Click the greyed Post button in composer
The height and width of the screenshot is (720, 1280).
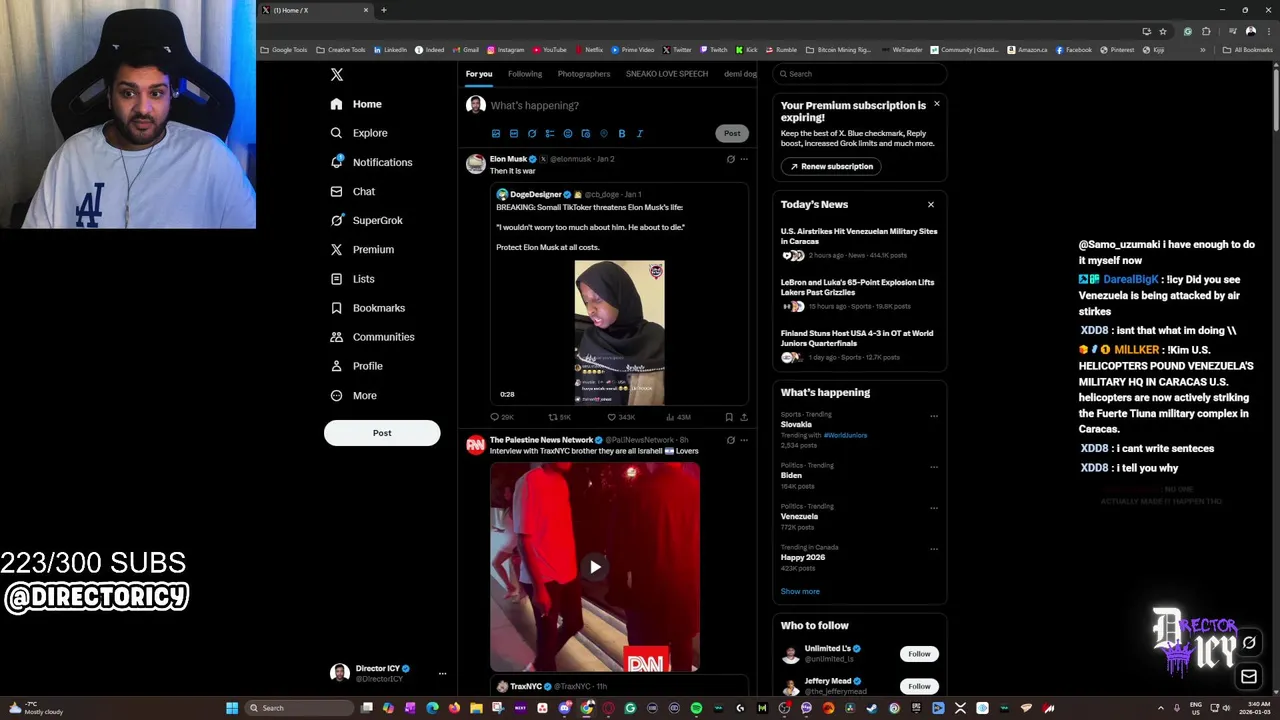tap(732, 133)
